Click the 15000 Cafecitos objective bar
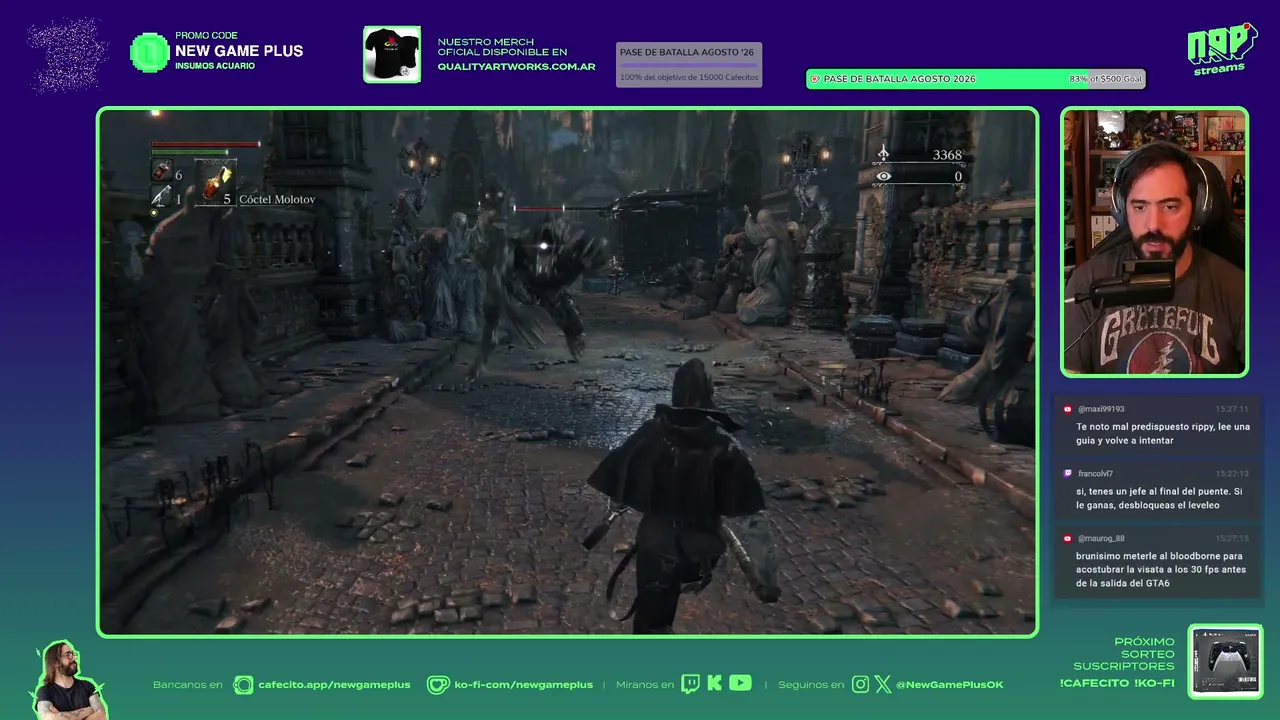 [x=689, y=65]
